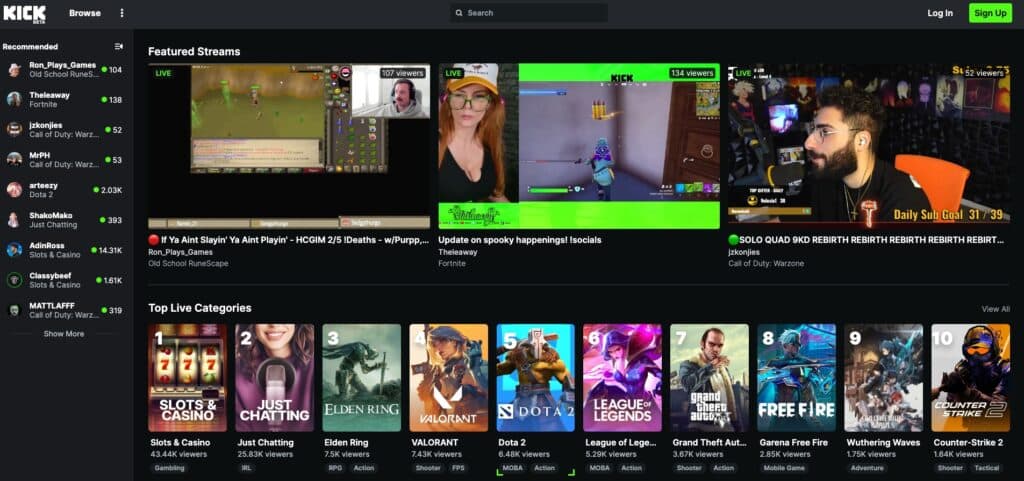This screenshot has width=1024, height=481.
Task: Click the Mobile Game tag
Action: pos(782,468)
